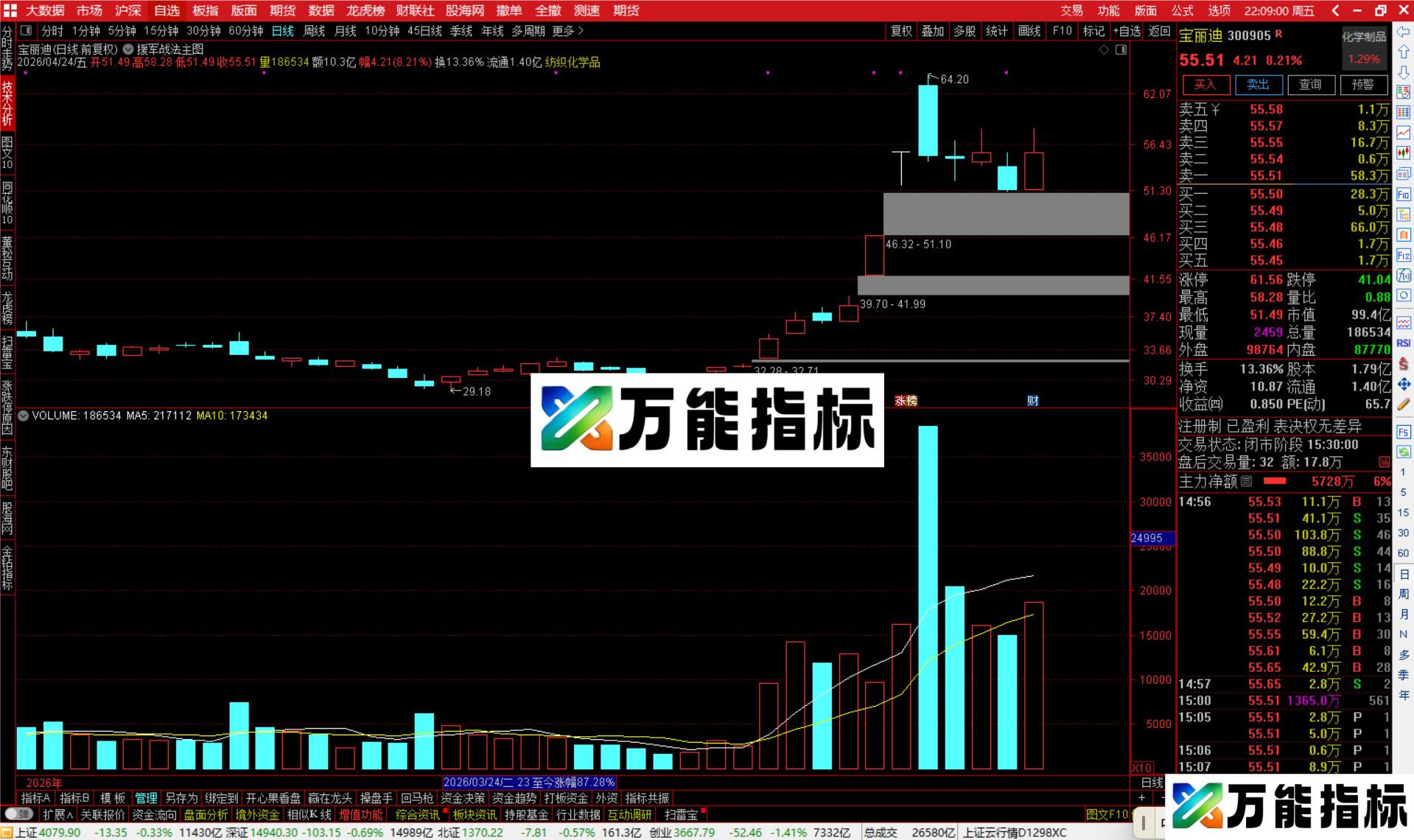Open the 预警 alert button

pos(1364,85)
